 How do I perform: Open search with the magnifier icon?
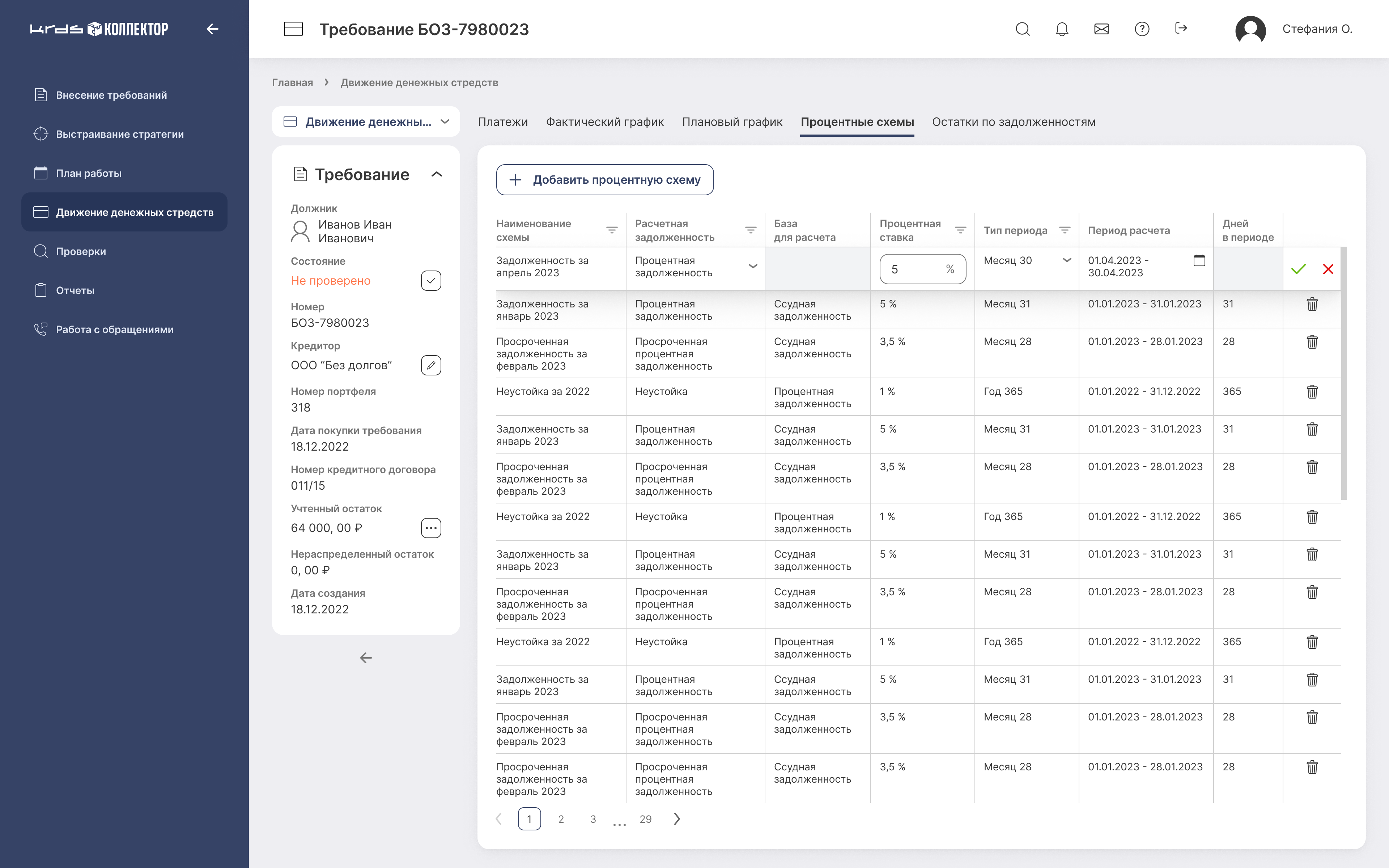[1022, 29]
